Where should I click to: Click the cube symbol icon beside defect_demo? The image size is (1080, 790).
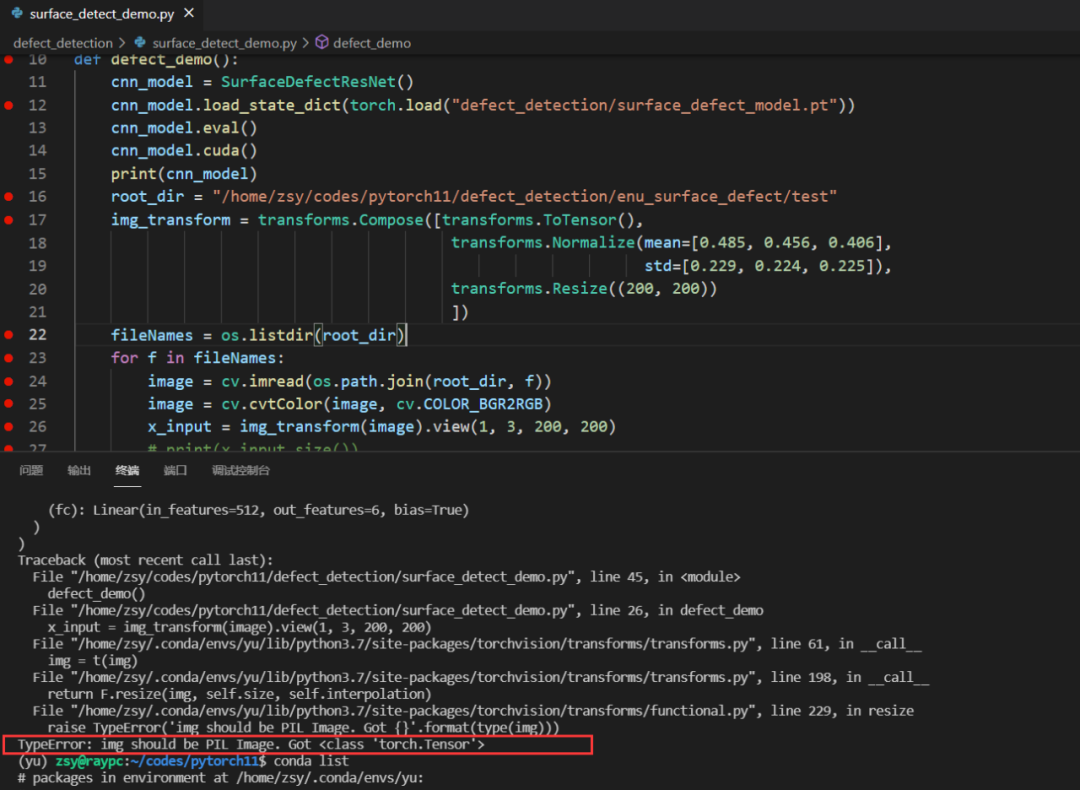point(322,42)
